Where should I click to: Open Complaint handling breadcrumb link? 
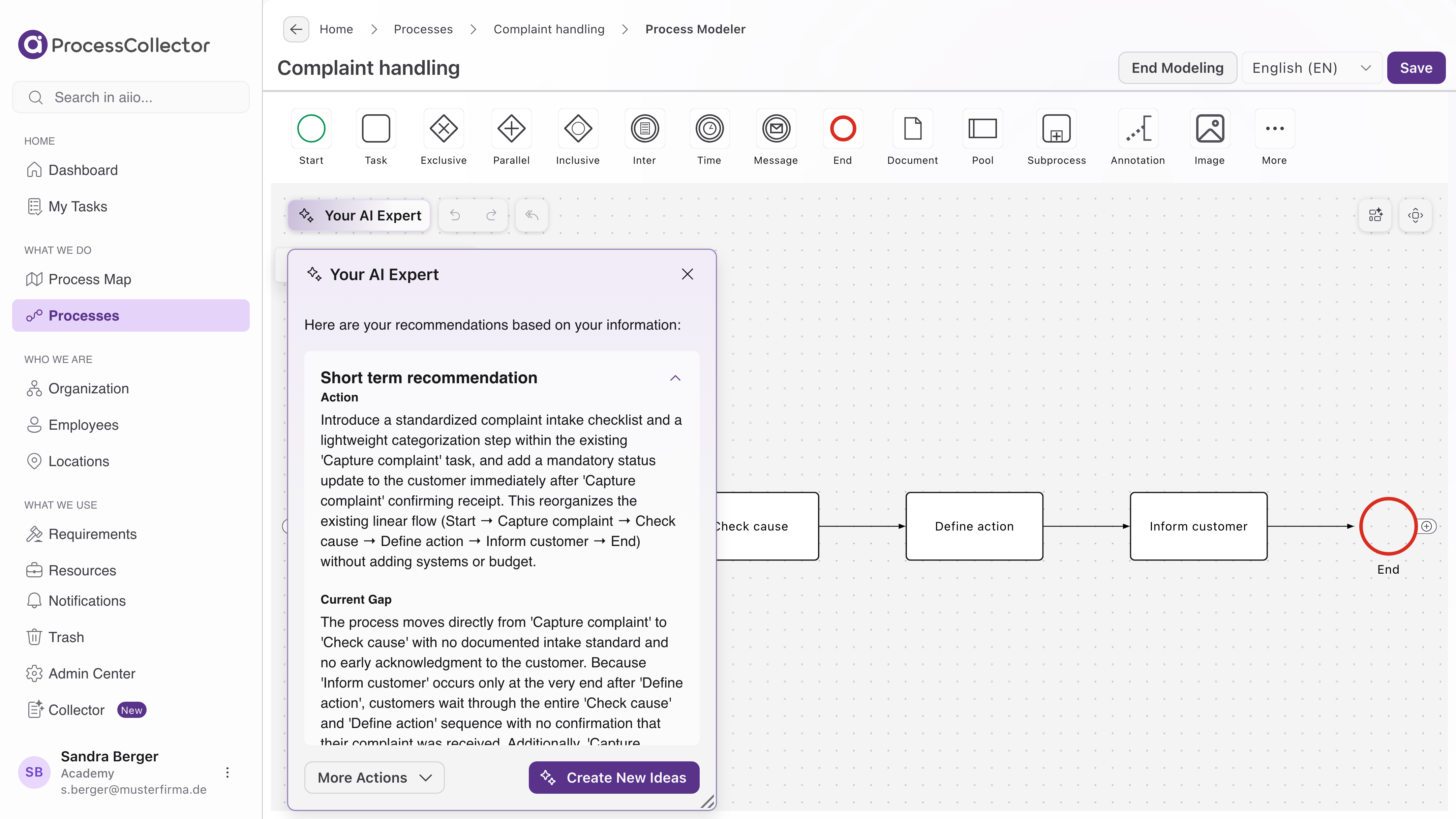tap(549, 29)
